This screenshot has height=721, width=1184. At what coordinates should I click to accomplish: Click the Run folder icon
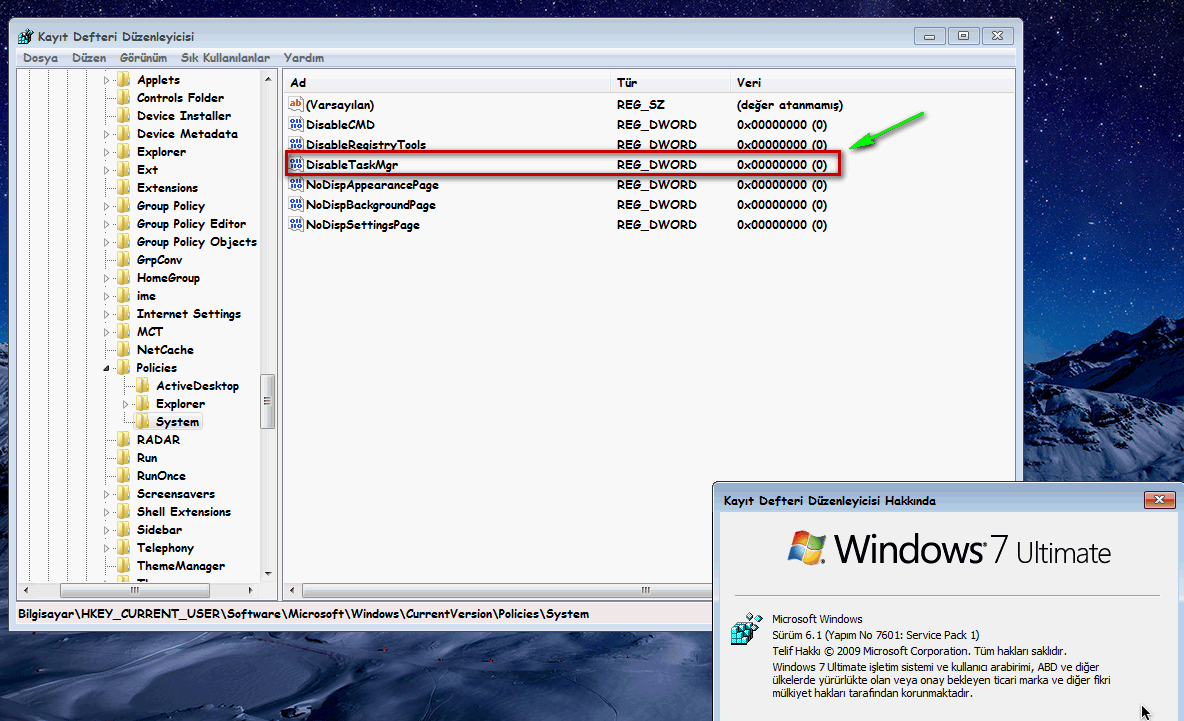pyautogui.click(x=124, y=458)
